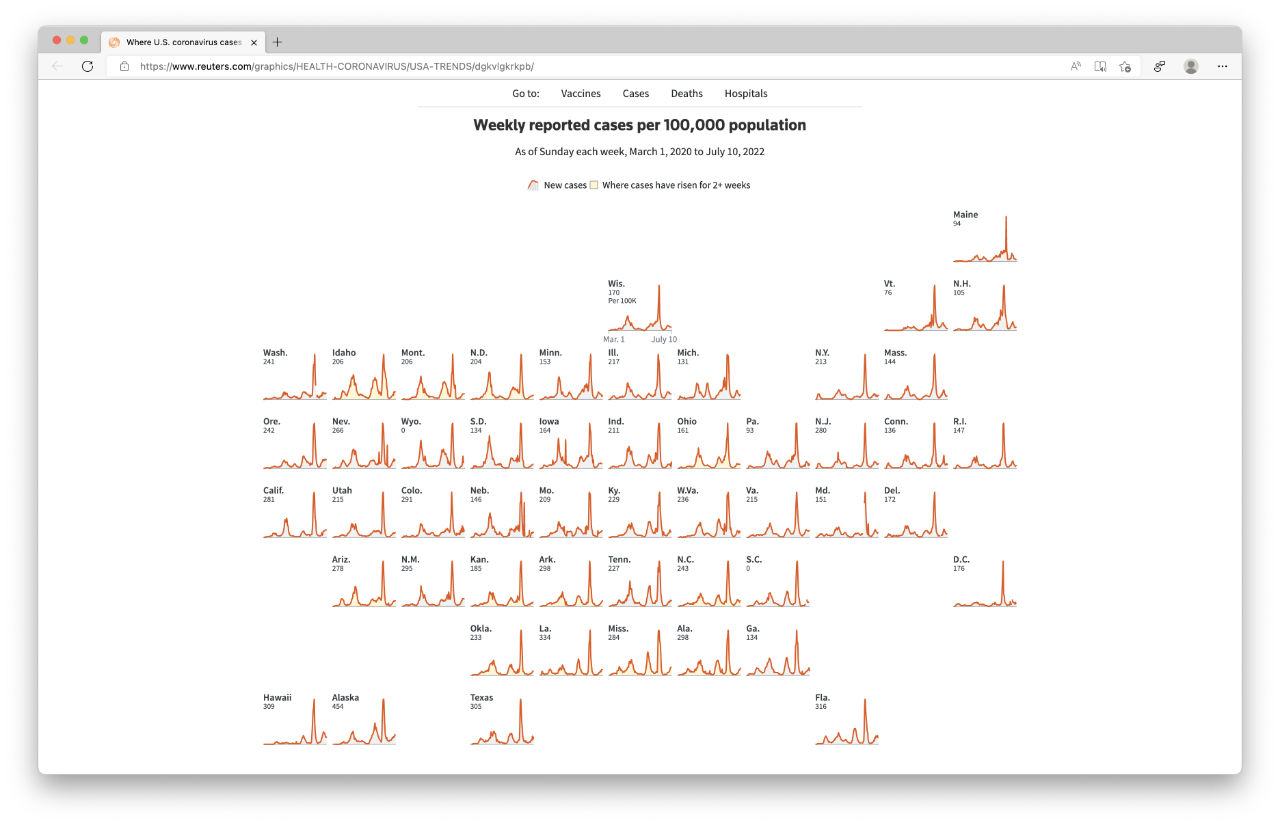
Task: Open a new tab with plus button
Action: tap(277, 42)
